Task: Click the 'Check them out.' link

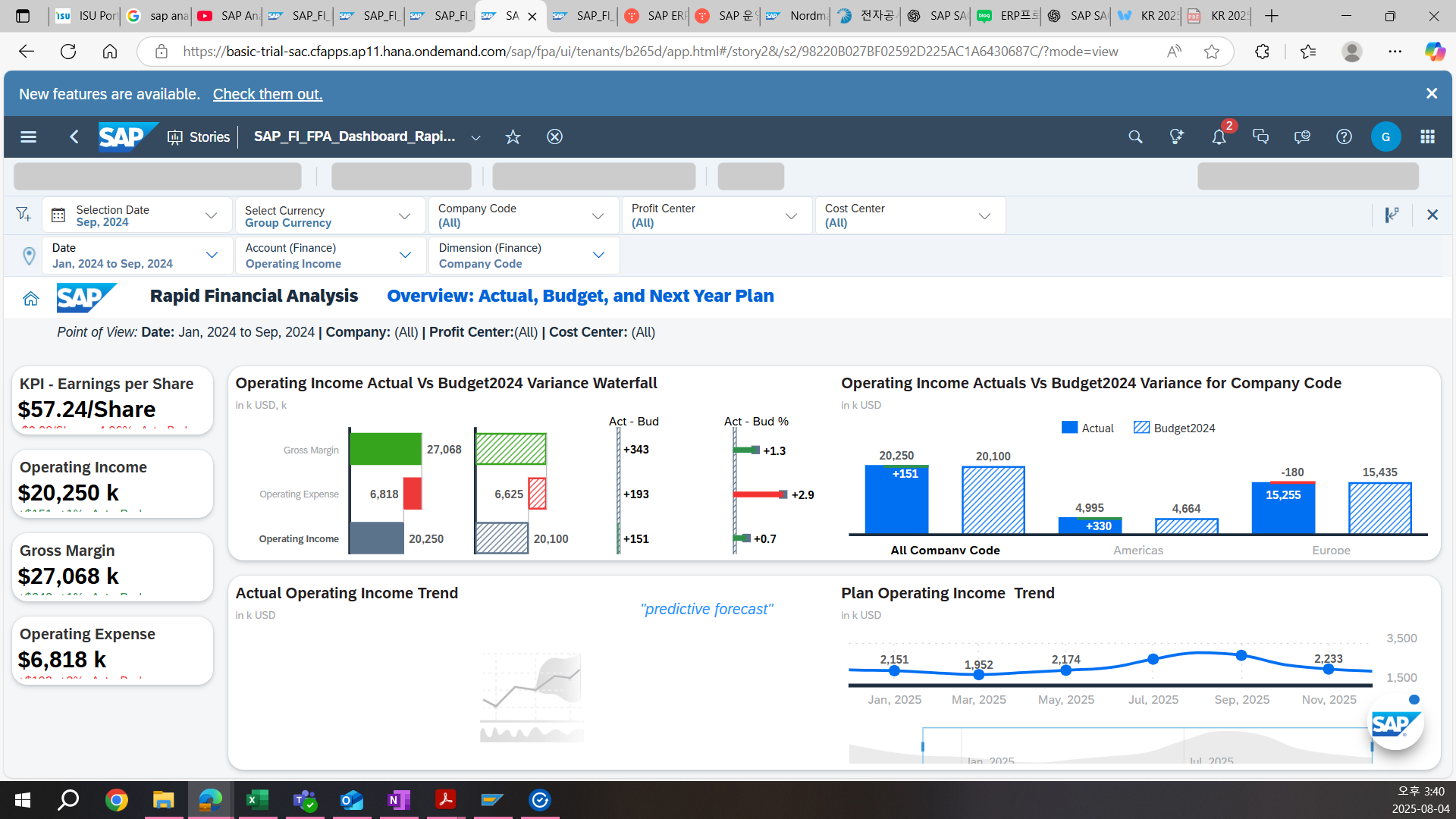Action: [x=267, y=94]
